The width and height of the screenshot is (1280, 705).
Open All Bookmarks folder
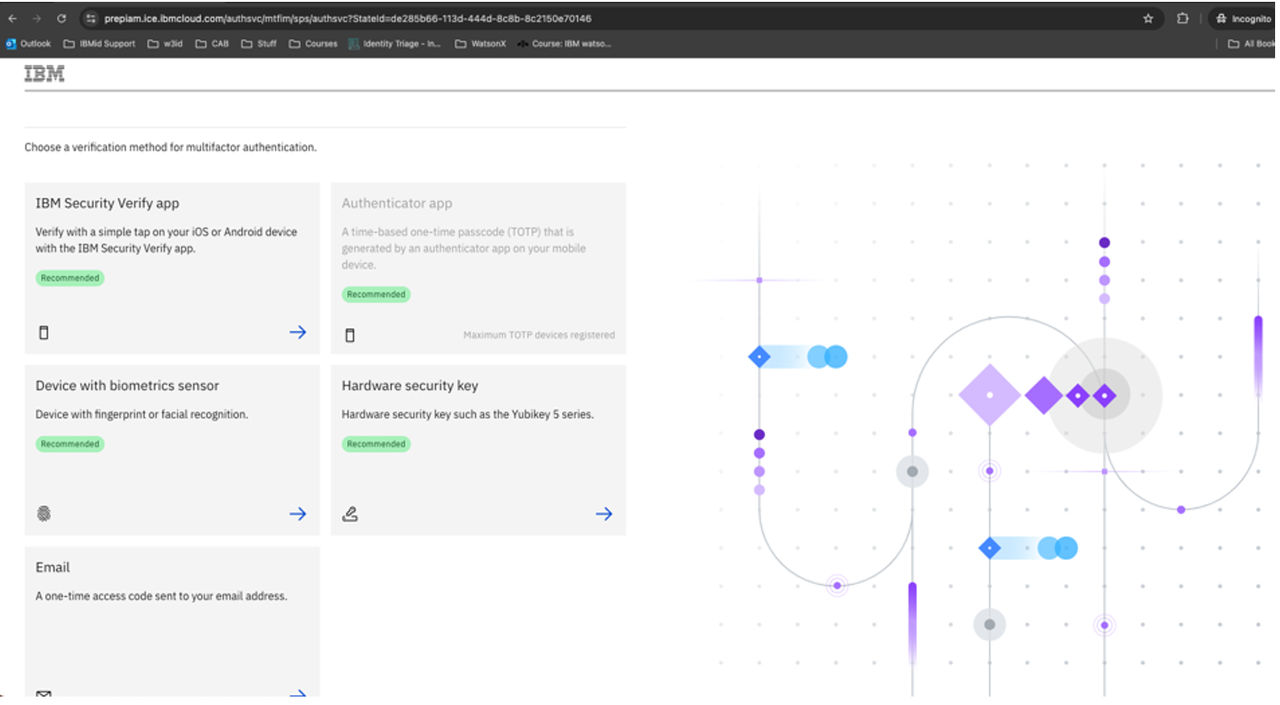(1251, 44)
